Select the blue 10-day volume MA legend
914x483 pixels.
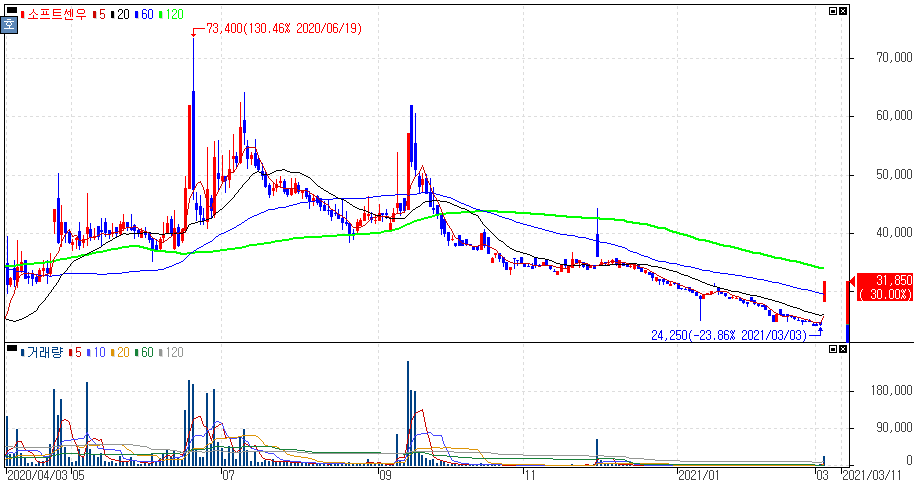[x=96, y=352]
